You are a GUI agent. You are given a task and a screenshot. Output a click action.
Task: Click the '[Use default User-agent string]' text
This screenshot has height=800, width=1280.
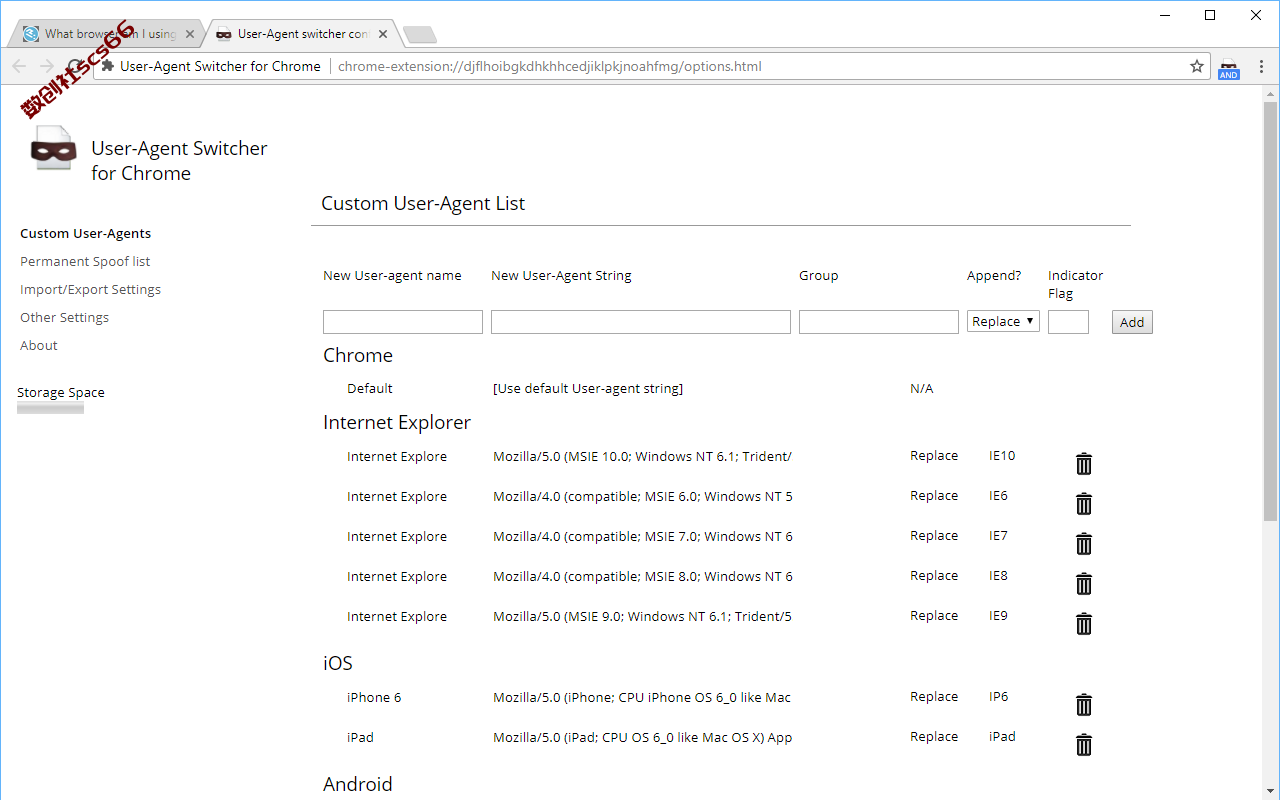[588, 388]
